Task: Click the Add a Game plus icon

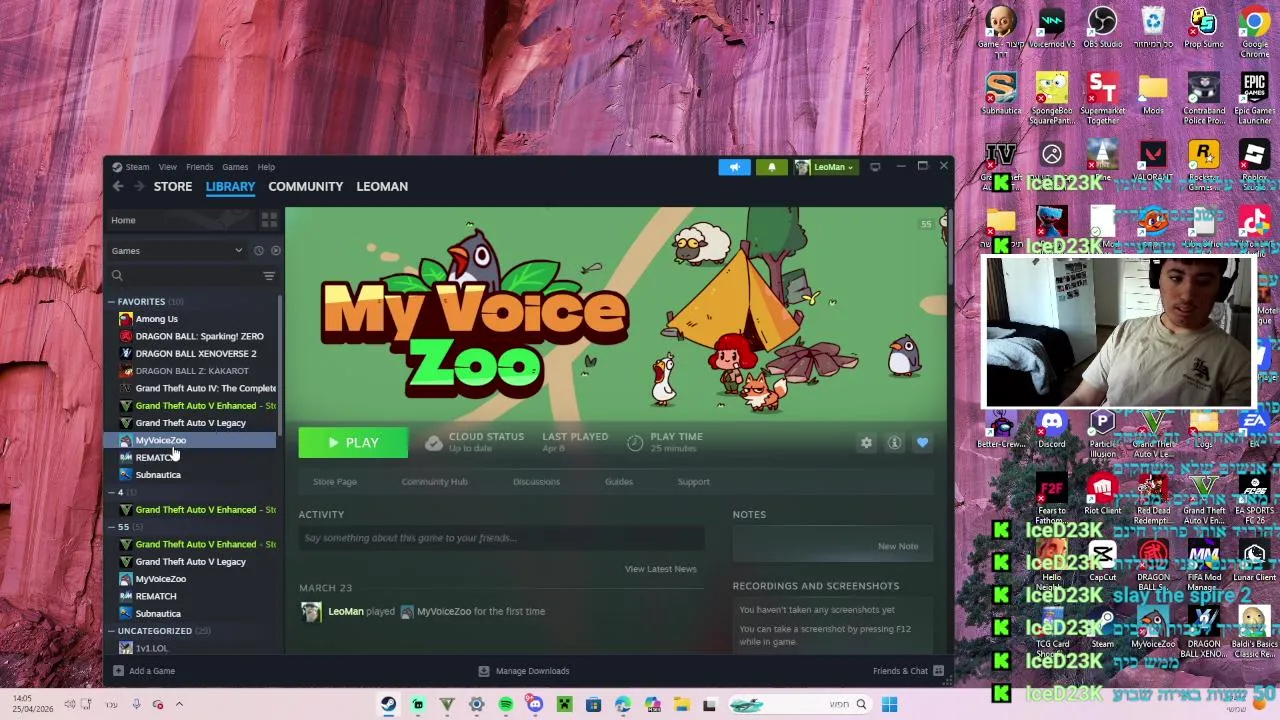Action: pos(118,671)
